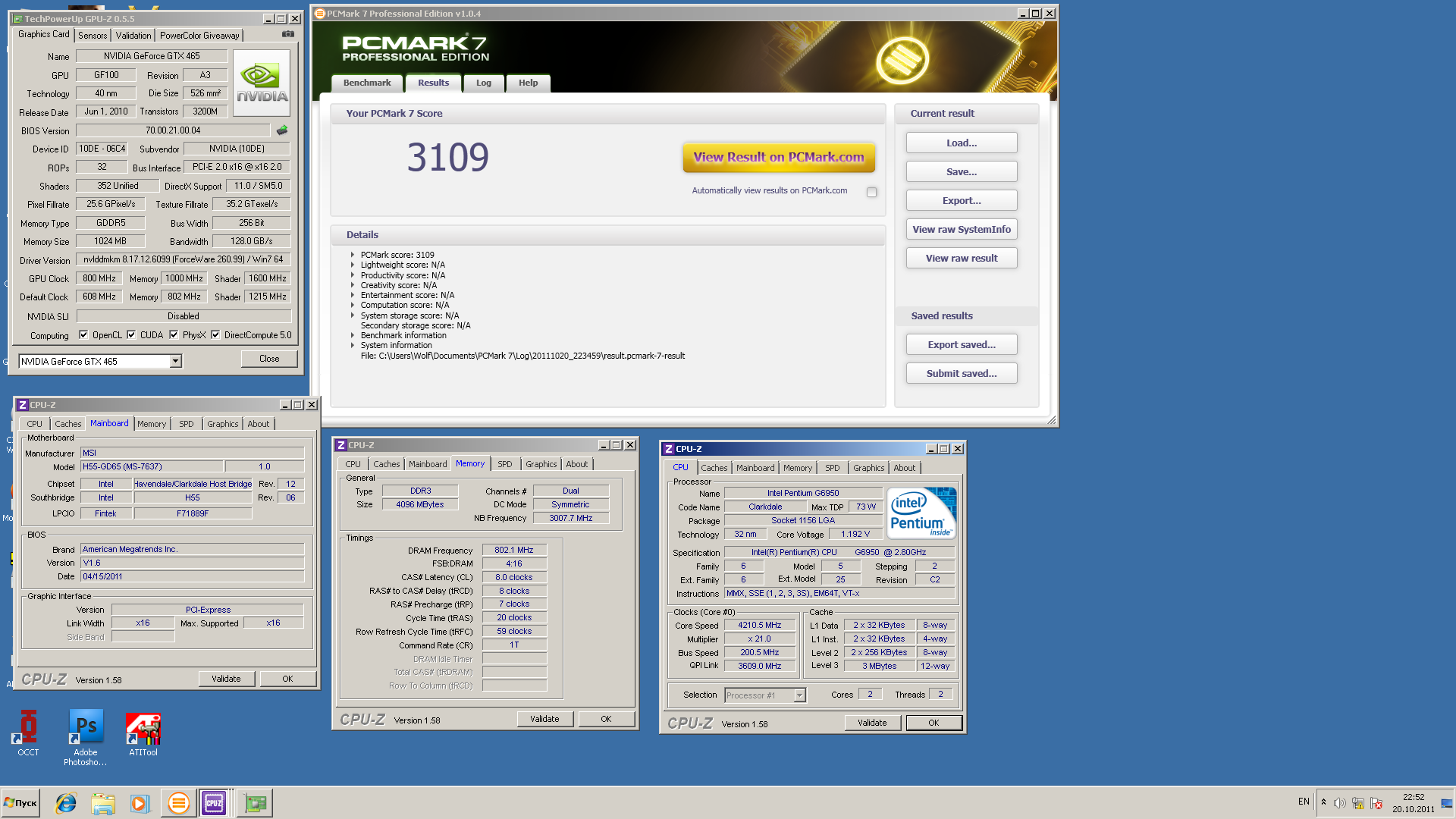Click the GPU-Z screenshot camera icon

(x=288, y=34)
